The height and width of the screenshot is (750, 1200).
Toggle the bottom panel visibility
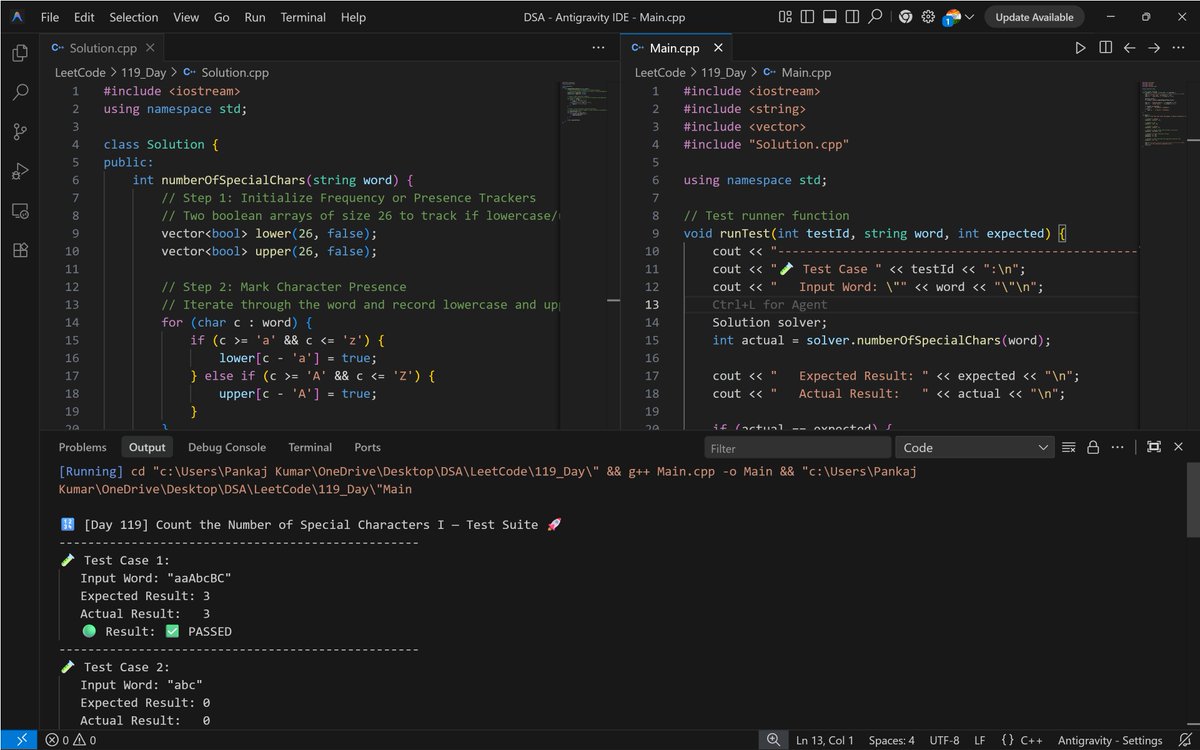point(829,17)
